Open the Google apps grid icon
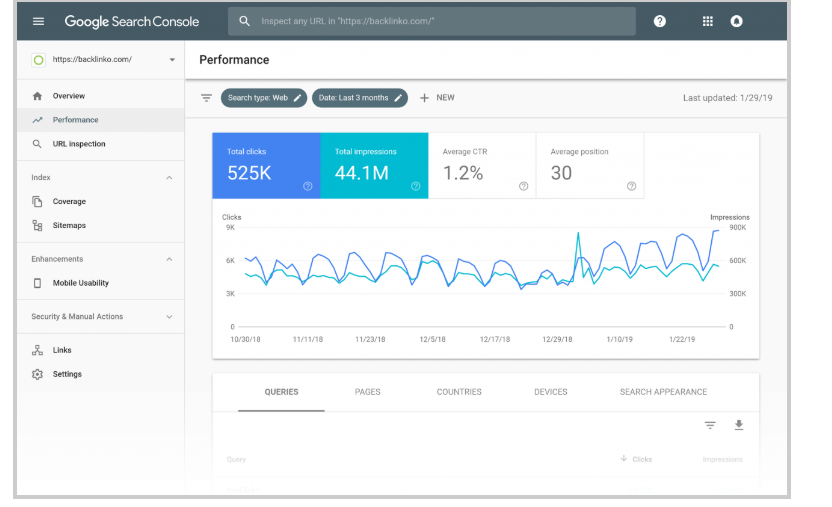Viewport: 832px width, 507px height. [707, 21]
